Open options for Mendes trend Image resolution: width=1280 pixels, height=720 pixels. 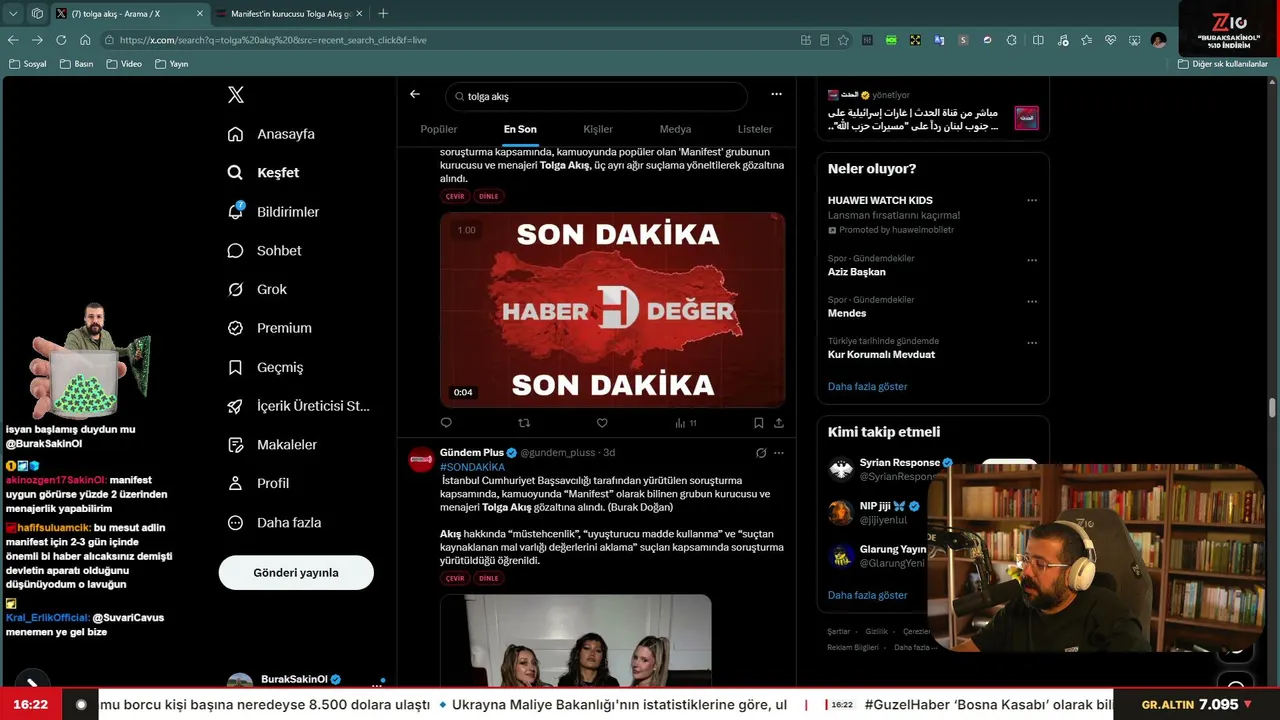tap(1032, 301)
